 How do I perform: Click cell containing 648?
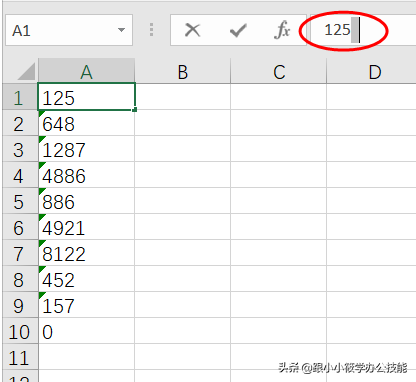[86, 123]
